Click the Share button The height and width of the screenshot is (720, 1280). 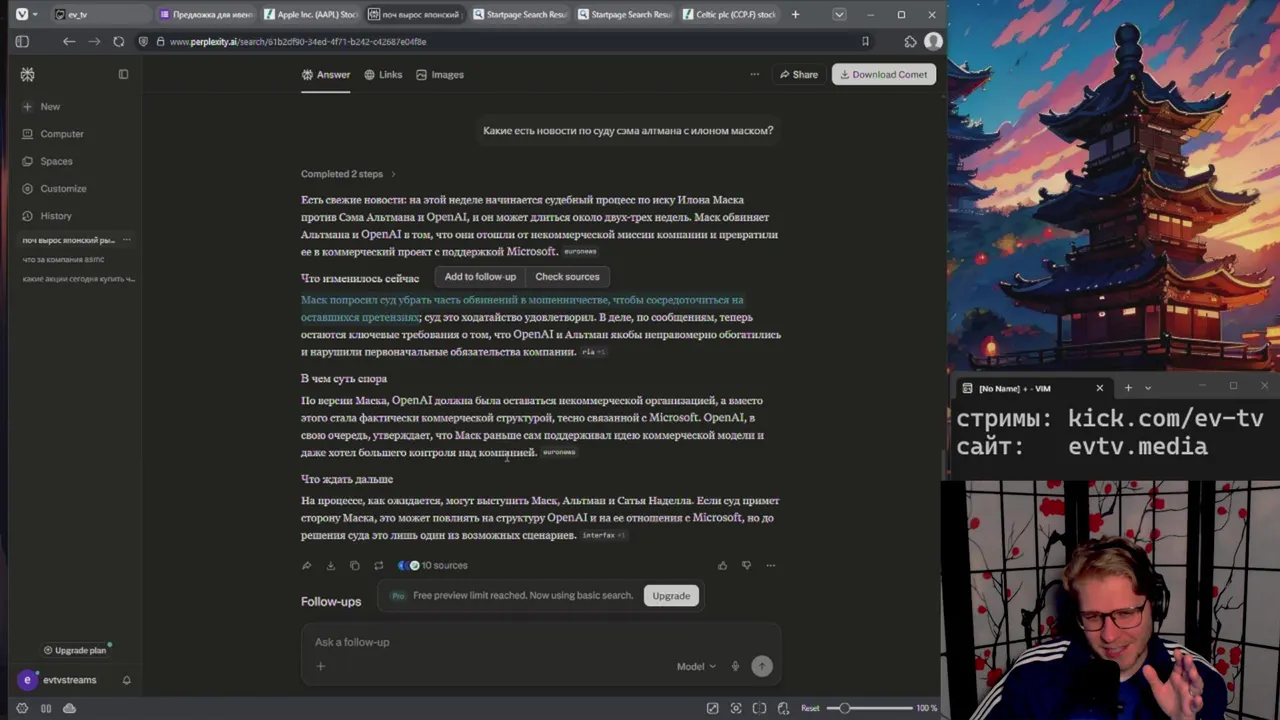pos(799,74)
